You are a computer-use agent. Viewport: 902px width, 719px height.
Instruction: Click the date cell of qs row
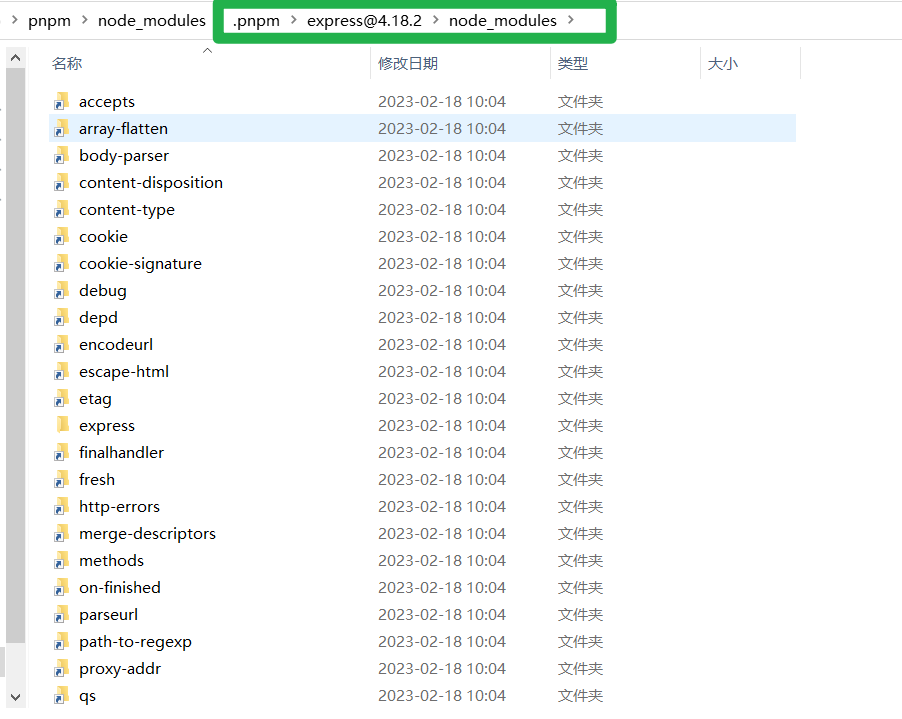point(442,696)
